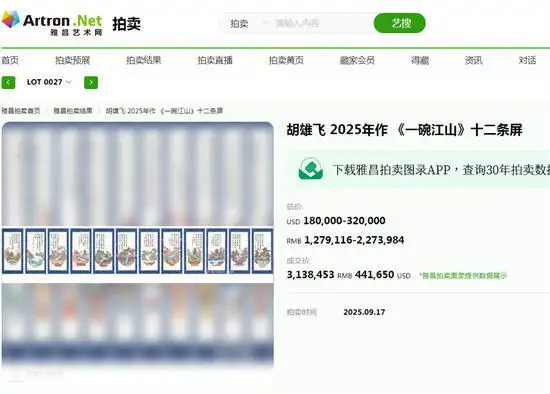Click the lot title 胡雄飞 2025年作
This screenshot has width=550, height=394.
(404, 130)
